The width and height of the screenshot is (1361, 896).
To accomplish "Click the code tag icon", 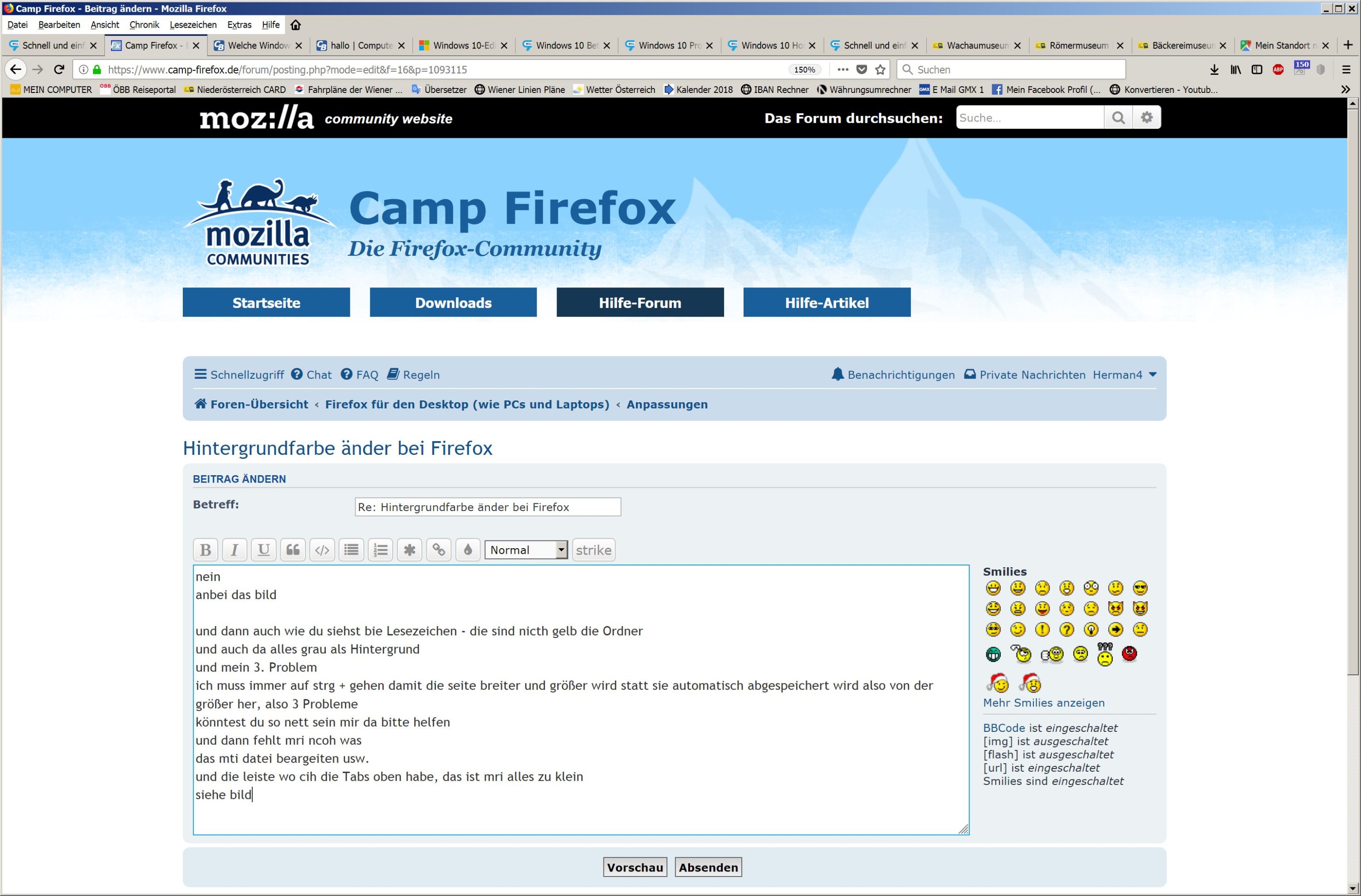I will [322, 550].
